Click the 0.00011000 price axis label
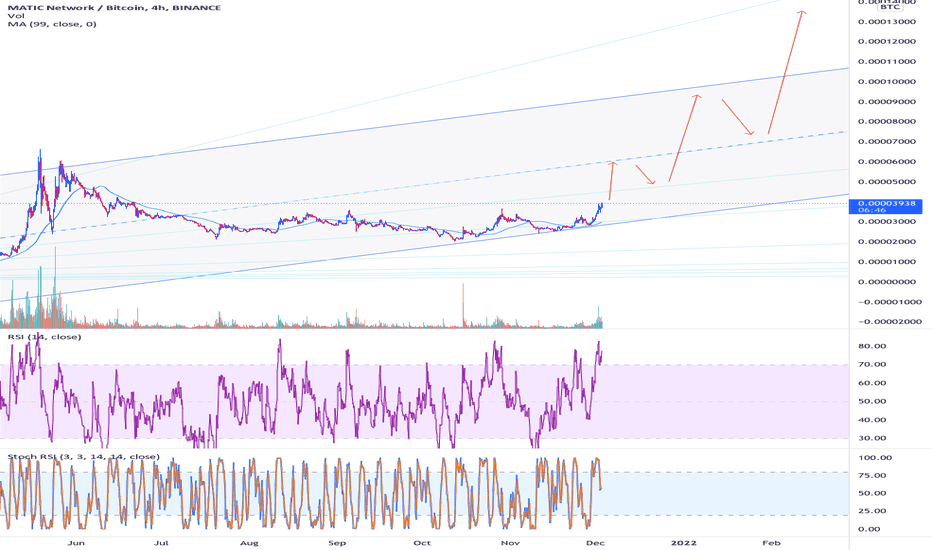Viewport: 932px width, 550px height. pos(887,62)
